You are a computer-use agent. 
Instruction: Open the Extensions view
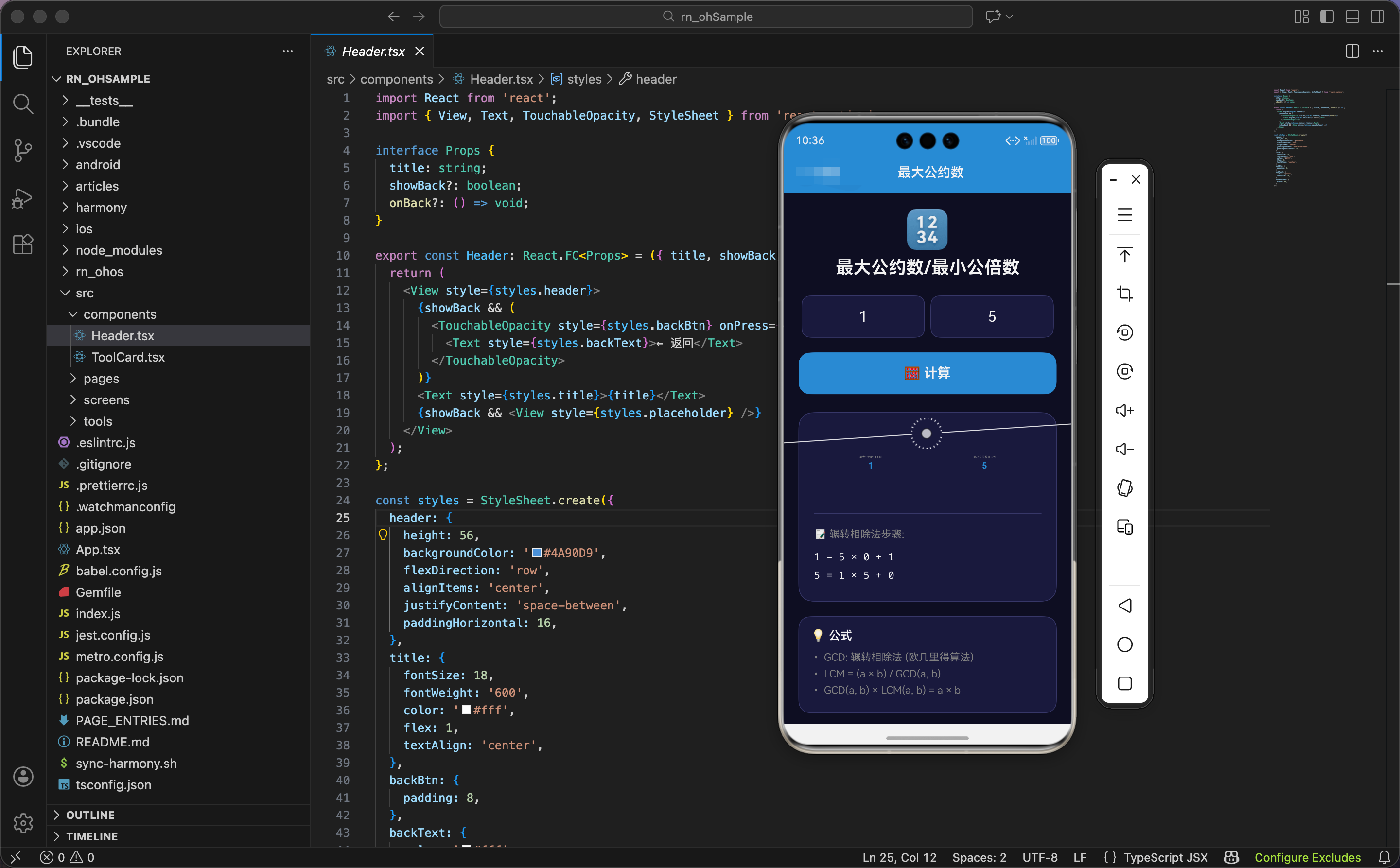[23, 244]
